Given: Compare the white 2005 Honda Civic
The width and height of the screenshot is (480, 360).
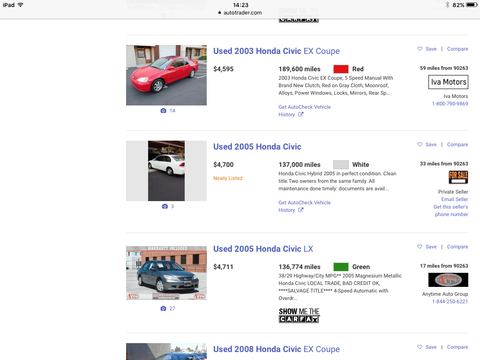Looking at the screenshot, I should pos(457,145).
